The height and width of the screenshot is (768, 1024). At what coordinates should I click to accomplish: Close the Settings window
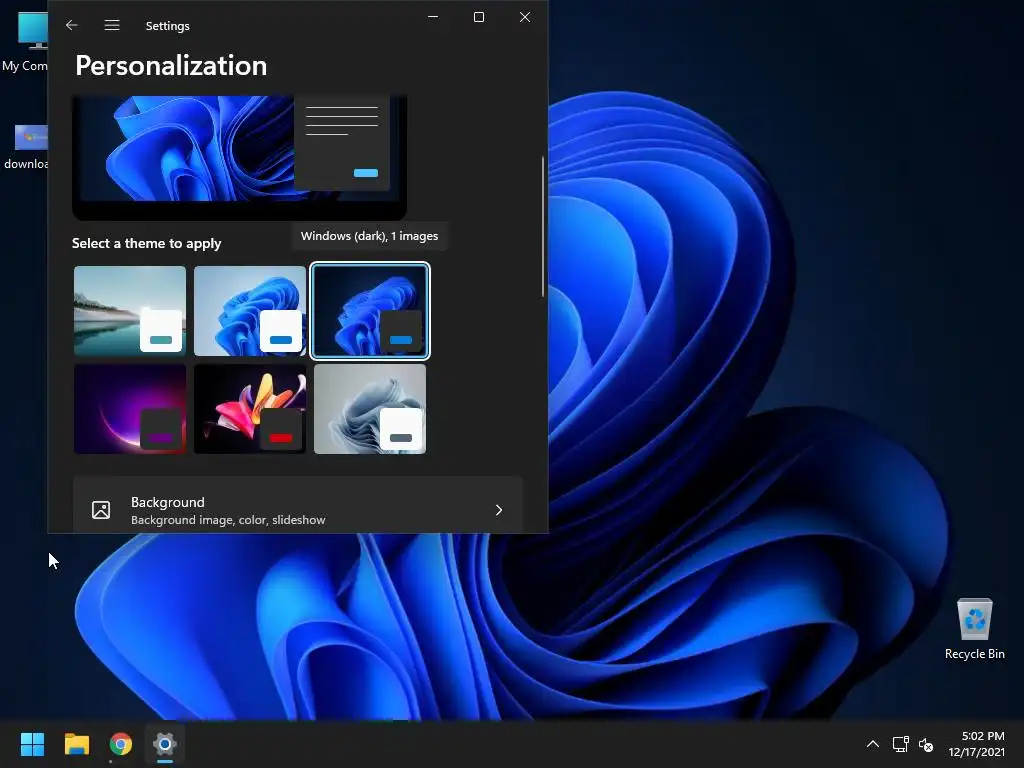pos(525,17)
